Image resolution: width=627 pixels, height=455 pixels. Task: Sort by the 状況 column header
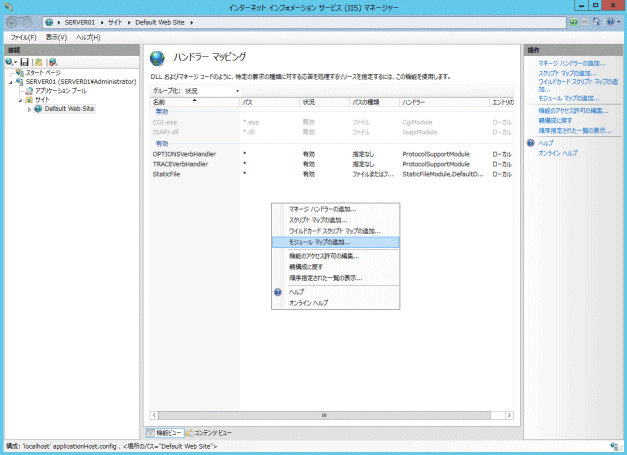(x=325, y=102)
